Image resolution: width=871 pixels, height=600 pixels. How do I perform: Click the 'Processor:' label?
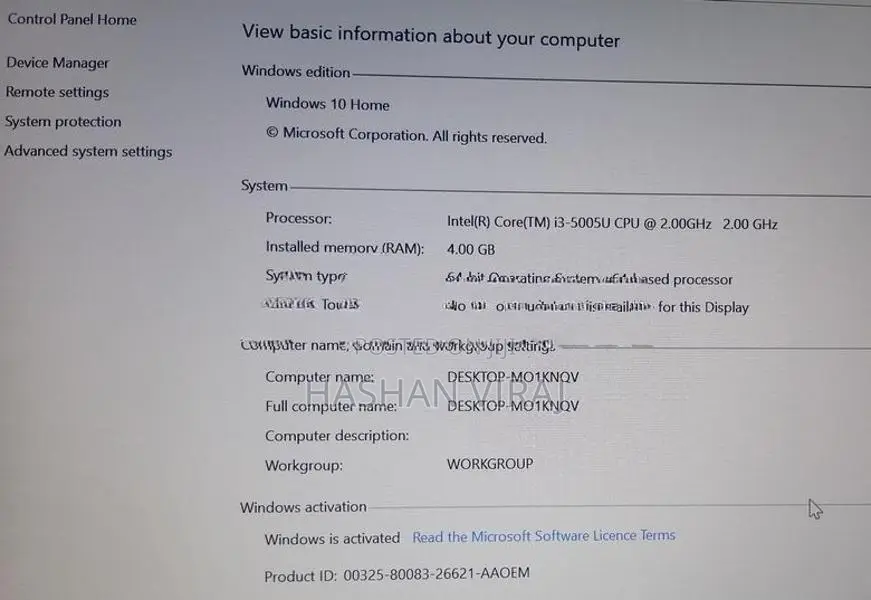(x=299, y=218)
